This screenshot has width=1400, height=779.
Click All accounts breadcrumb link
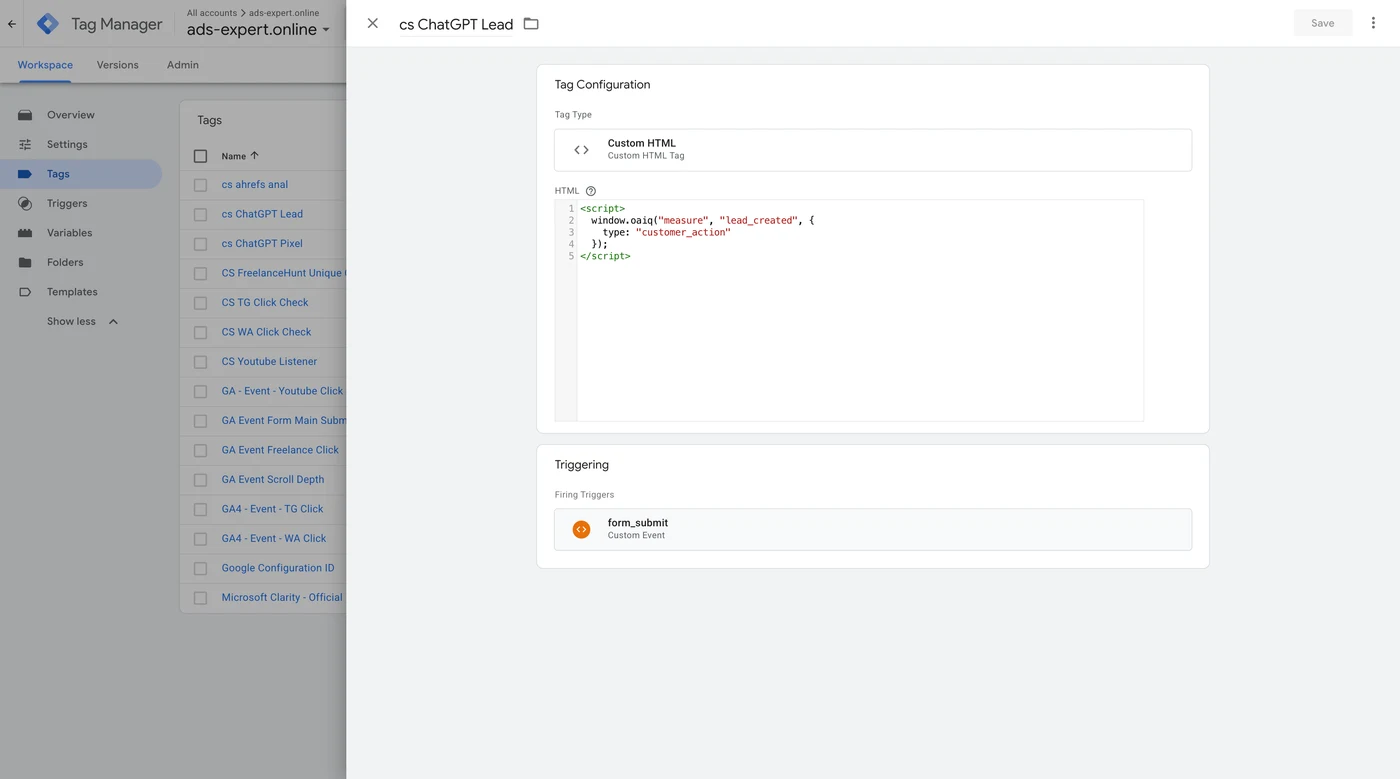tap(211, 13)
